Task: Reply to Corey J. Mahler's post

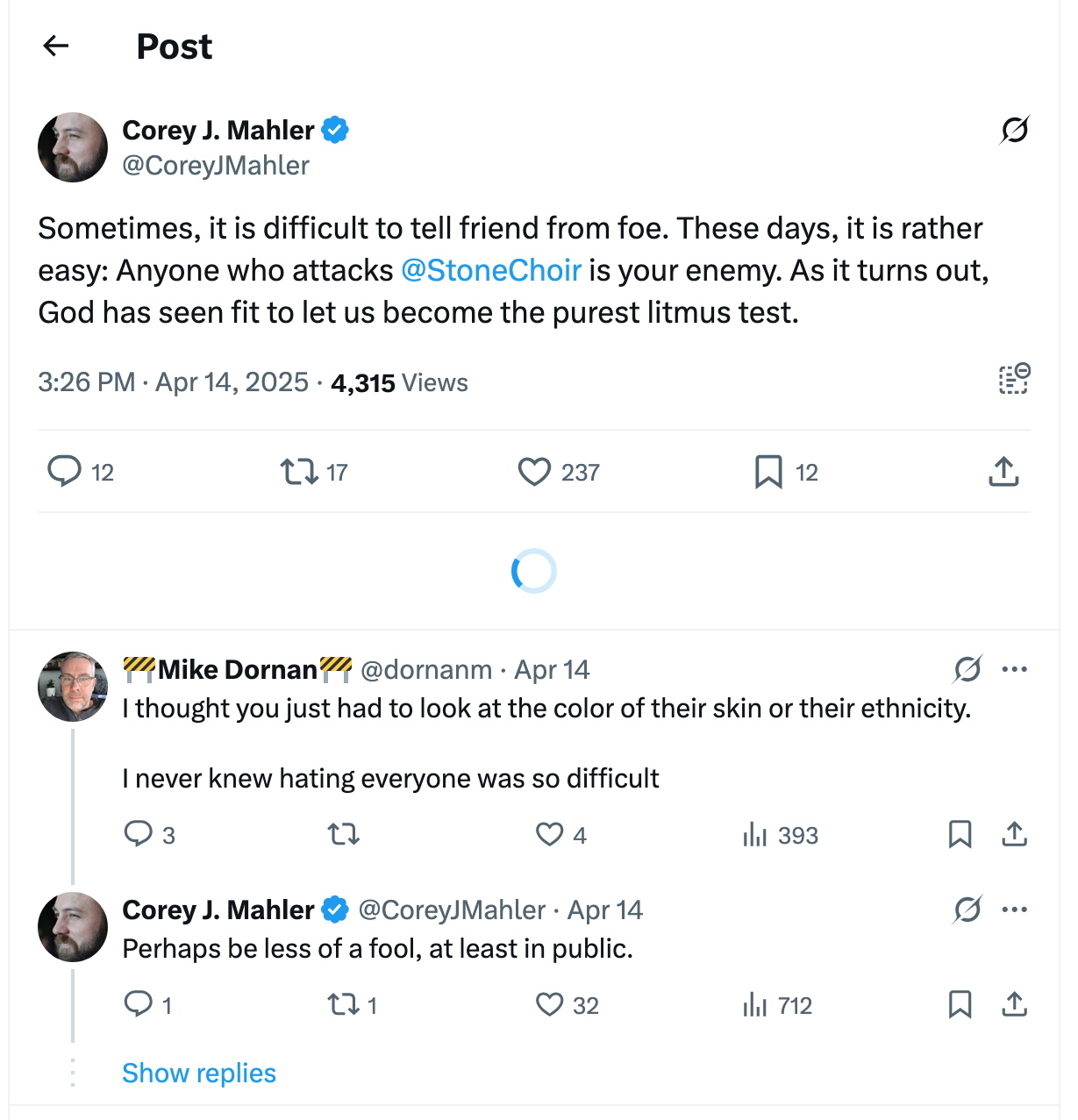Action: tap(66, 472)
